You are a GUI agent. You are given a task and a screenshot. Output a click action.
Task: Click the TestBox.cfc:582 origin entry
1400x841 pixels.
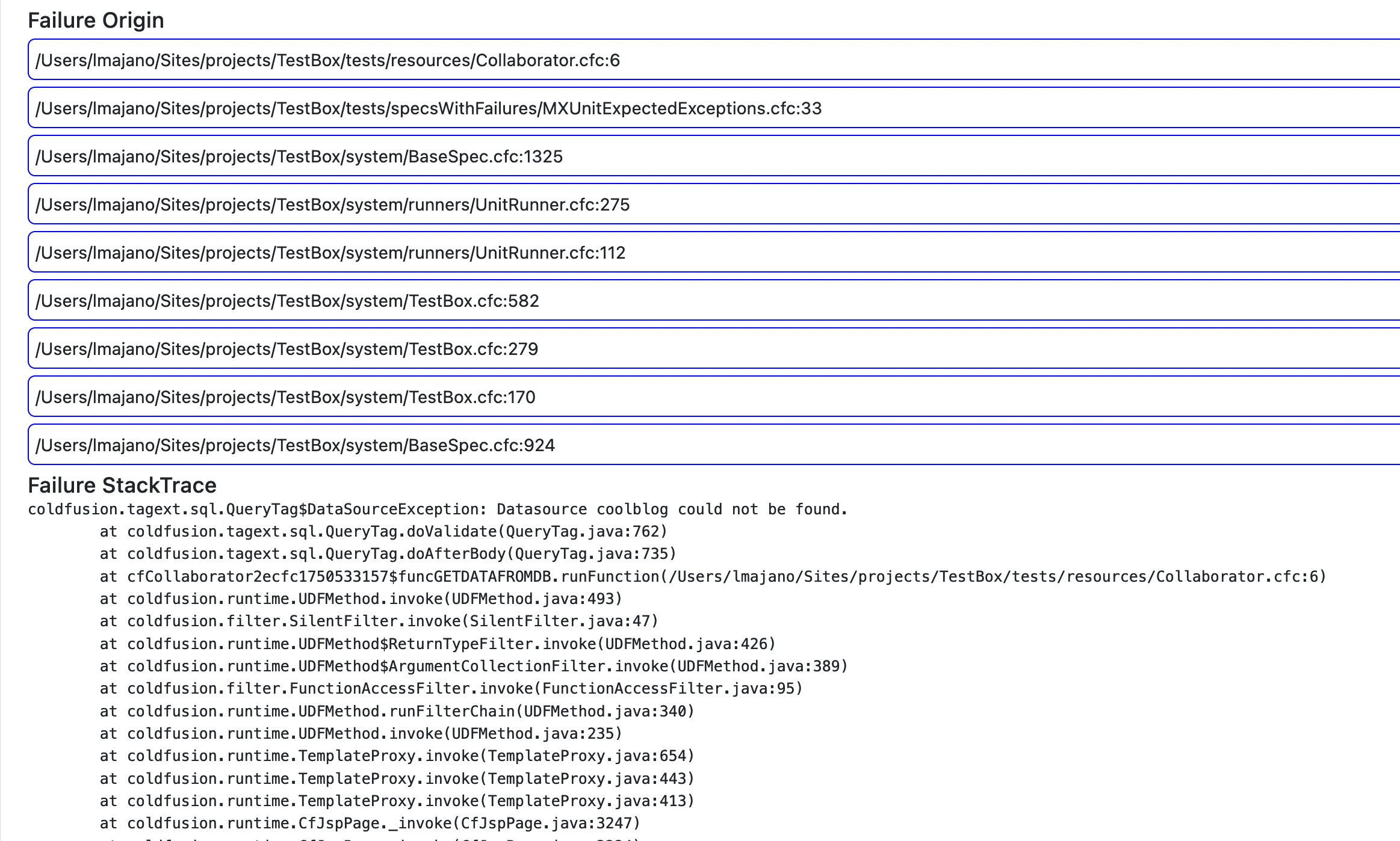point(287,301)
